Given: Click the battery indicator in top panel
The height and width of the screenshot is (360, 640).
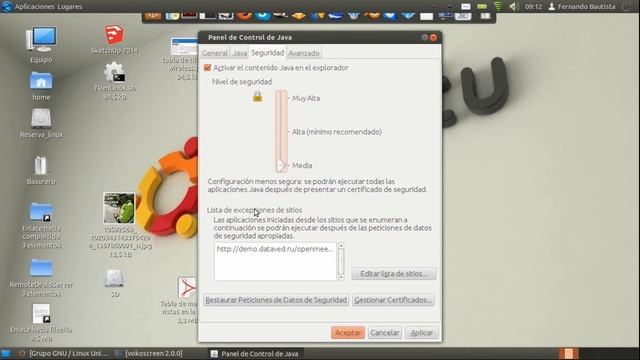Looking at the screenshot, I should click(482, 7).
